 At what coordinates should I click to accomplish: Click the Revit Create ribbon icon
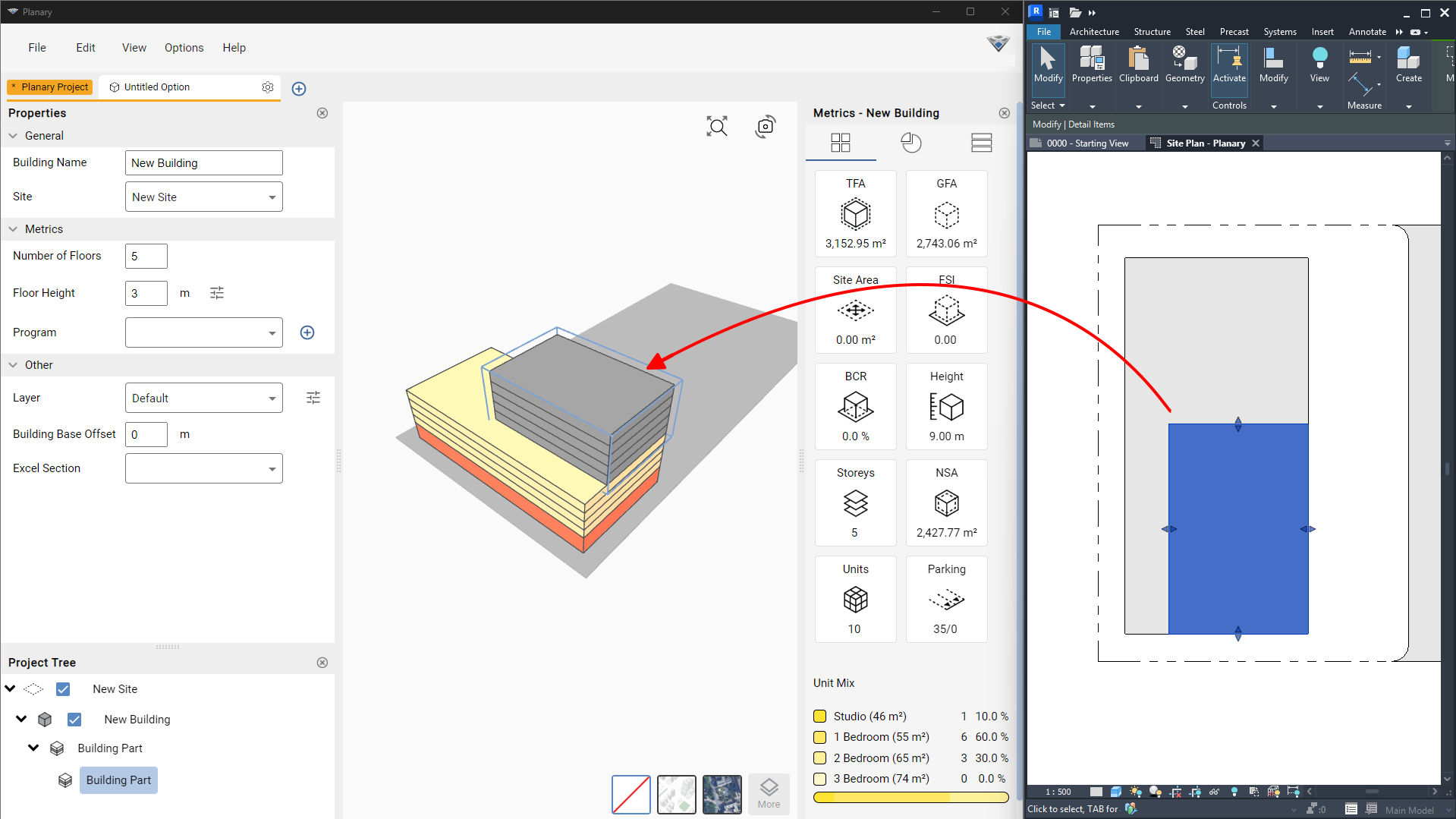point(1408,65)
